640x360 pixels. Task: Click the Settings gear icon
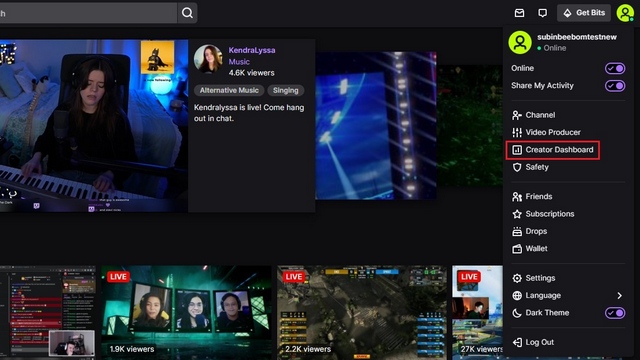pyautogui.click(x=517, y=278)
